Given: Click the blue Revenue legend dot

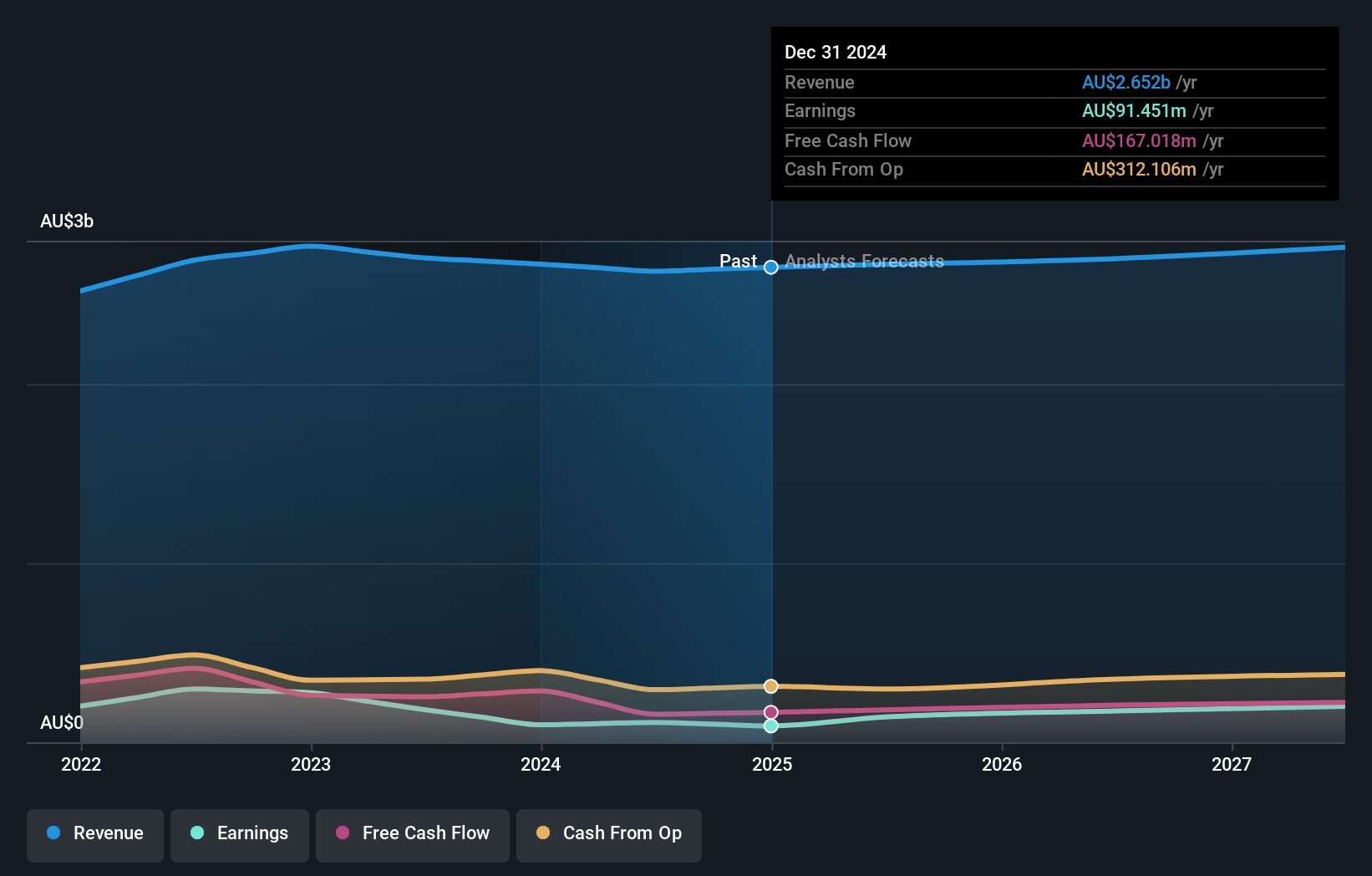Looking at the screenshot, I should coord(53,833).
